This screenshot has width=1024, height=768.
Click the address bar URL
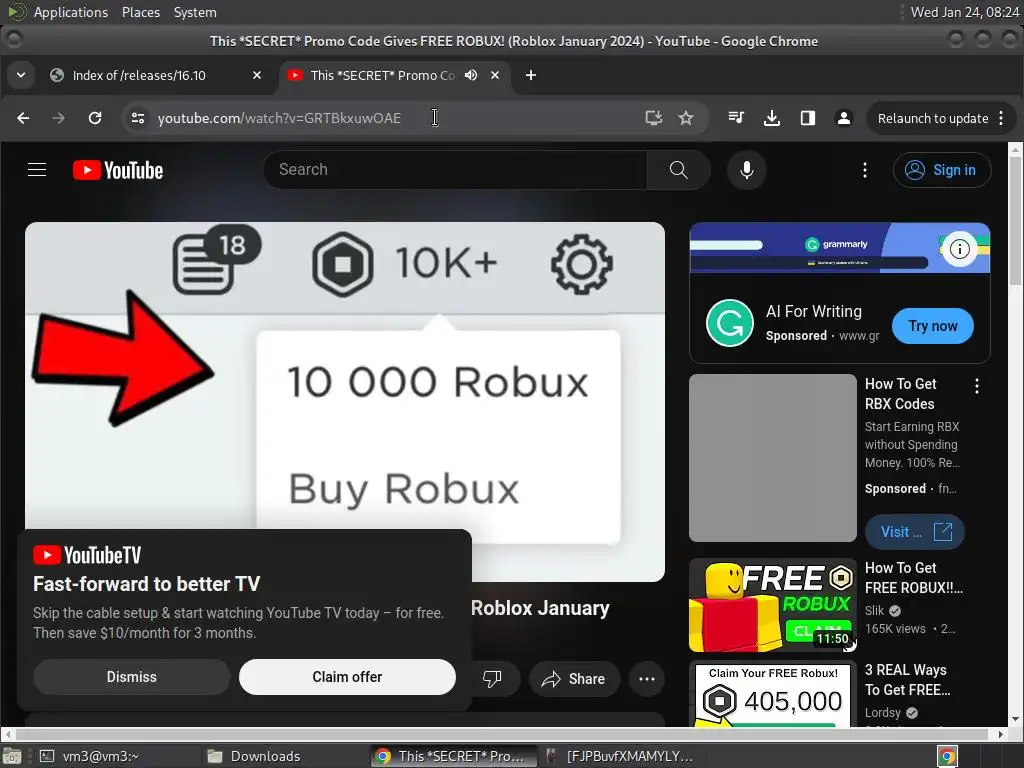coord(279,118)
